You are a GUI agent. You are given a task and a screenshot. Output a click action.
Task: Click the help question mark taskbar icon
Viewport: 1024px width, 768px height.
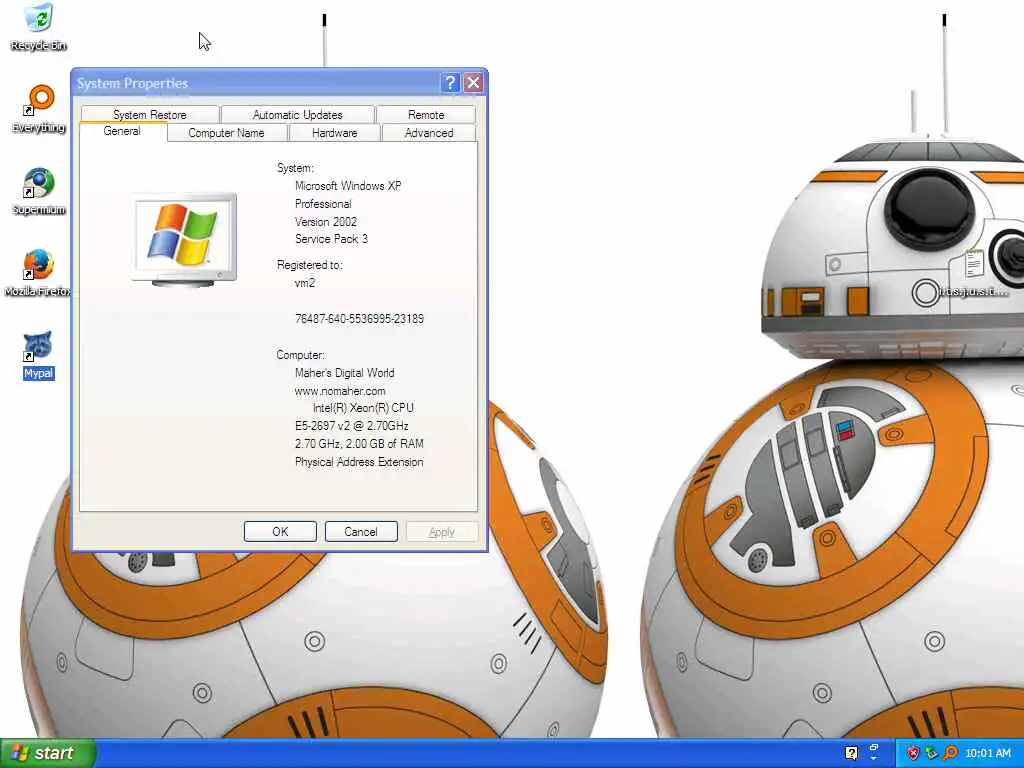852,753
